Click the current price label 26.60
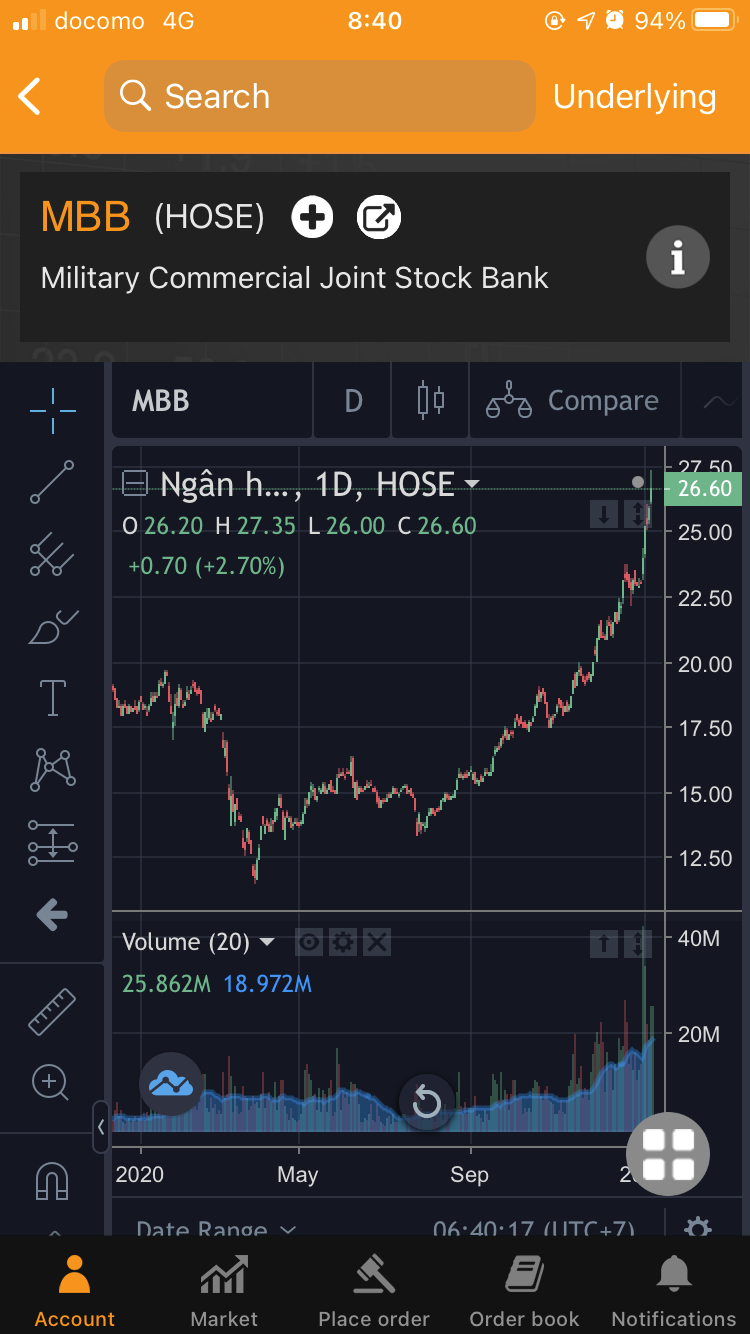The height and width of the screenshot is (1334, 750). point(705,488)
